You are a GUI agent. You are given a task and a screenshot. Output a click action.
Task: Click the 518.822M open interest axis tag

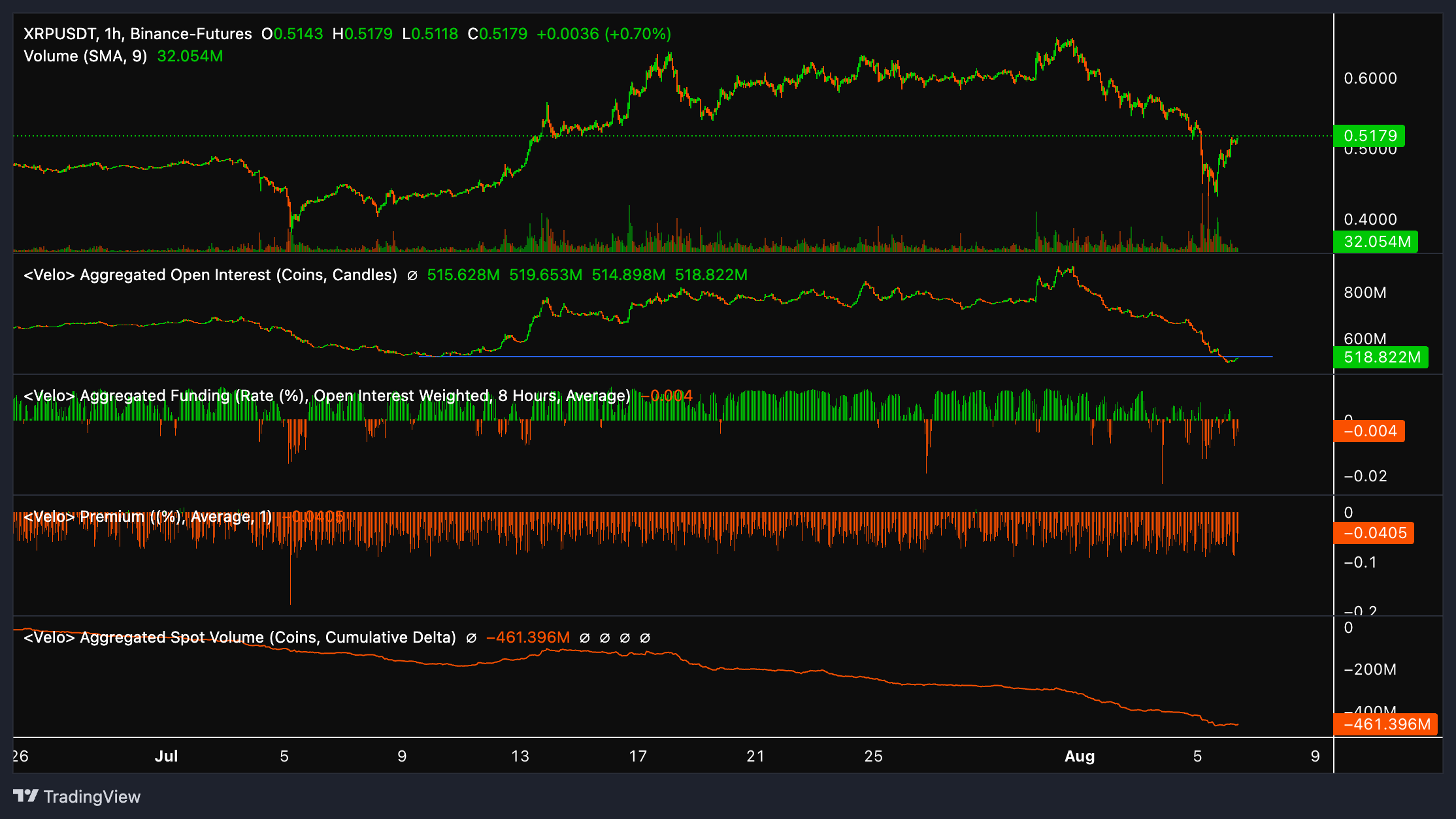coord(1380,357)
